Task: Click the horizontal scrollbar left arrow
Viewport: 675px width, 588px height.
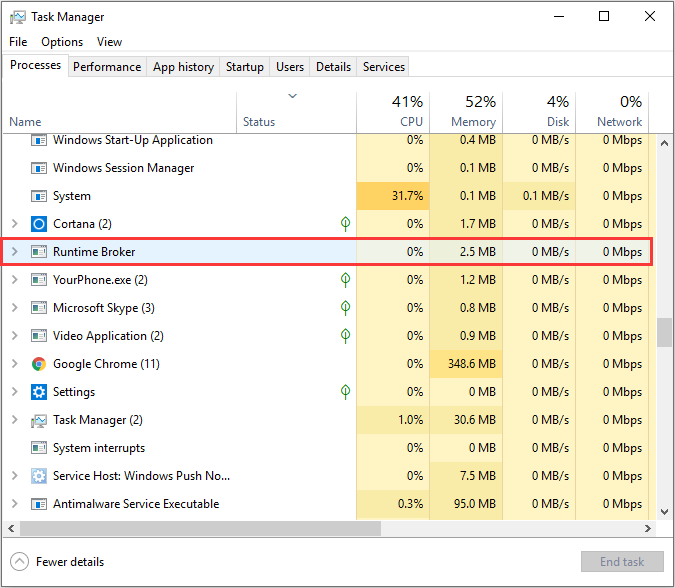Action: click(11, 529)
